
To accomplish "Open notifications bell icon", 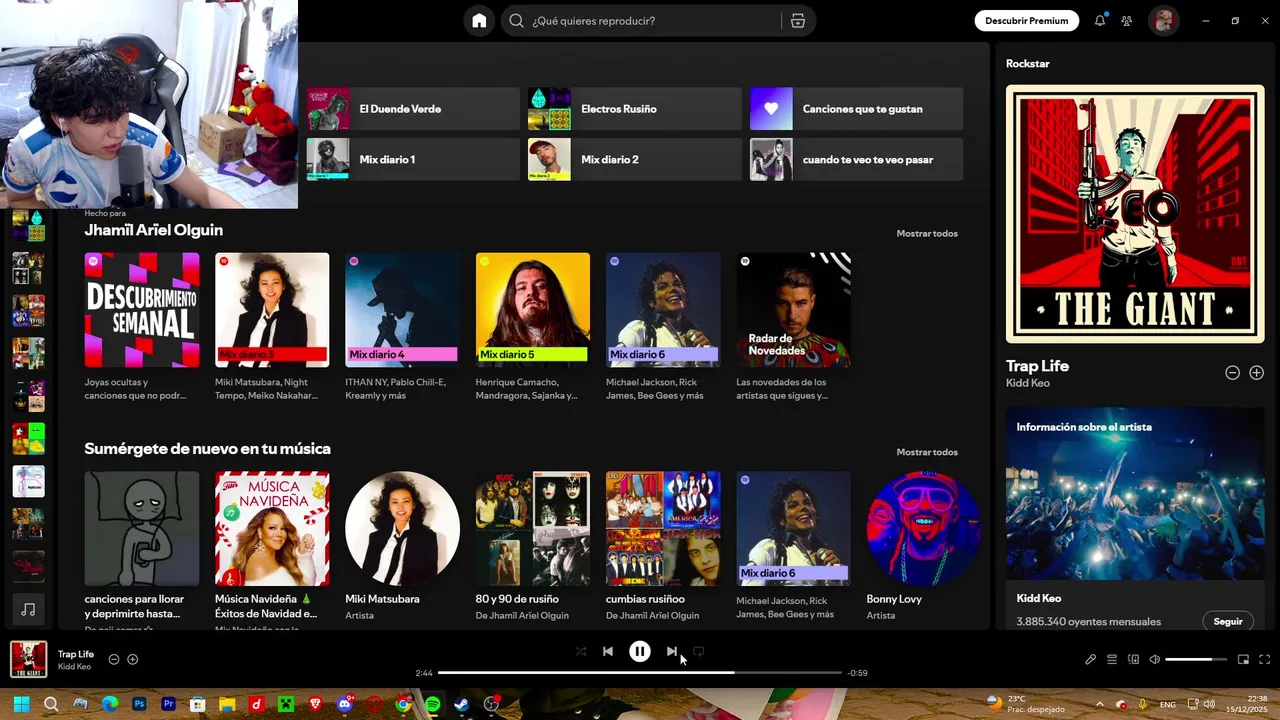I will (1100, 20).
